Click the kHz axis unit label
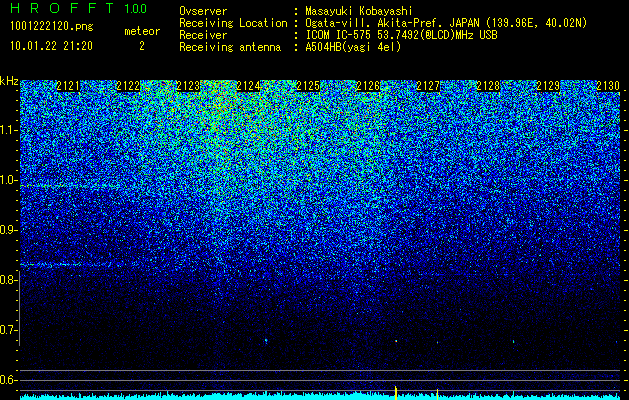 pos(9,81)
